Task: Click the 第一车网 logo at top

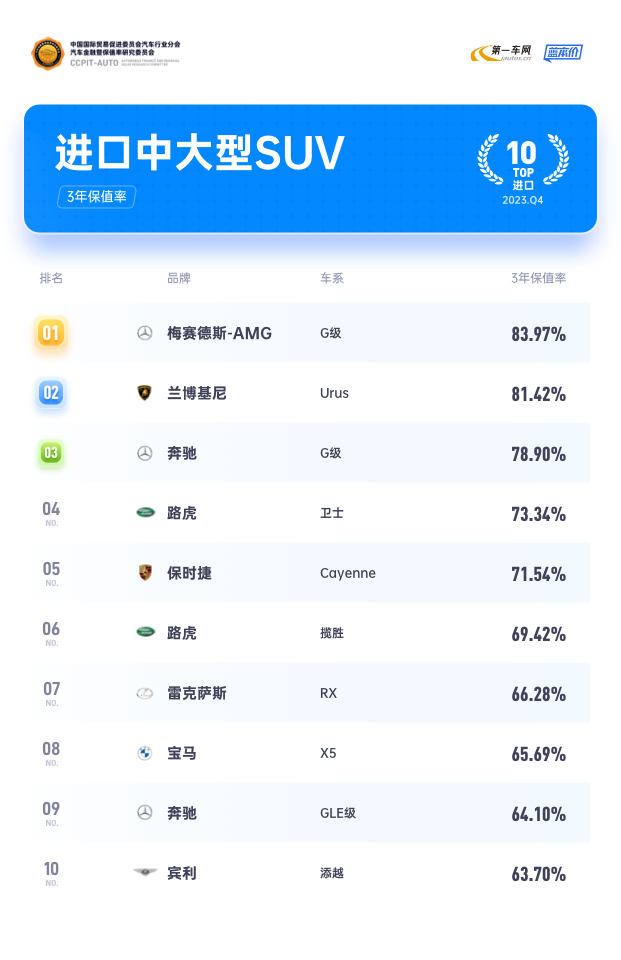Action: pos(501,53)
